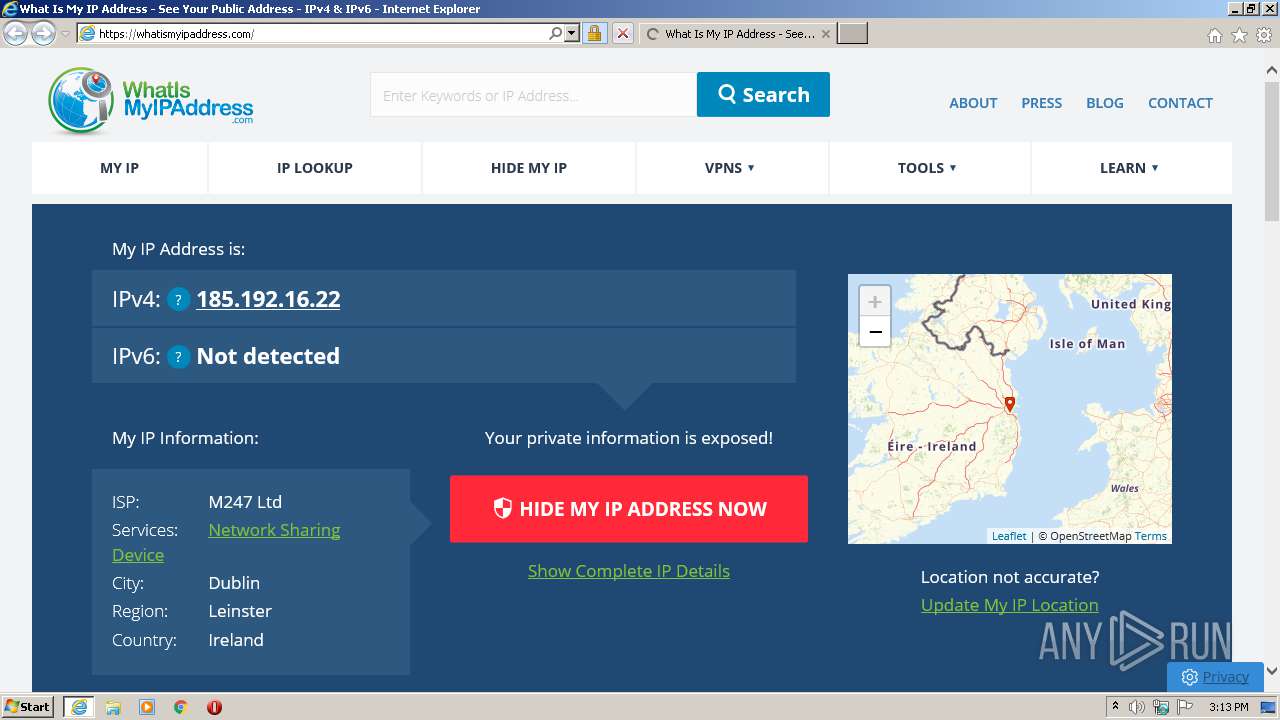Click the blue Search button

(763, 94)
